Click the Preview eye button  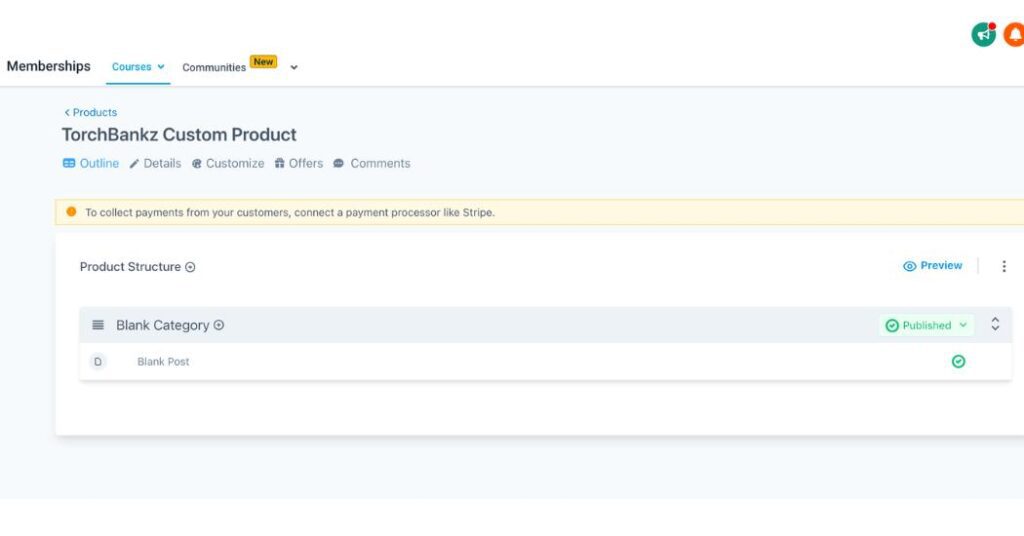click(x=932, y=266)
